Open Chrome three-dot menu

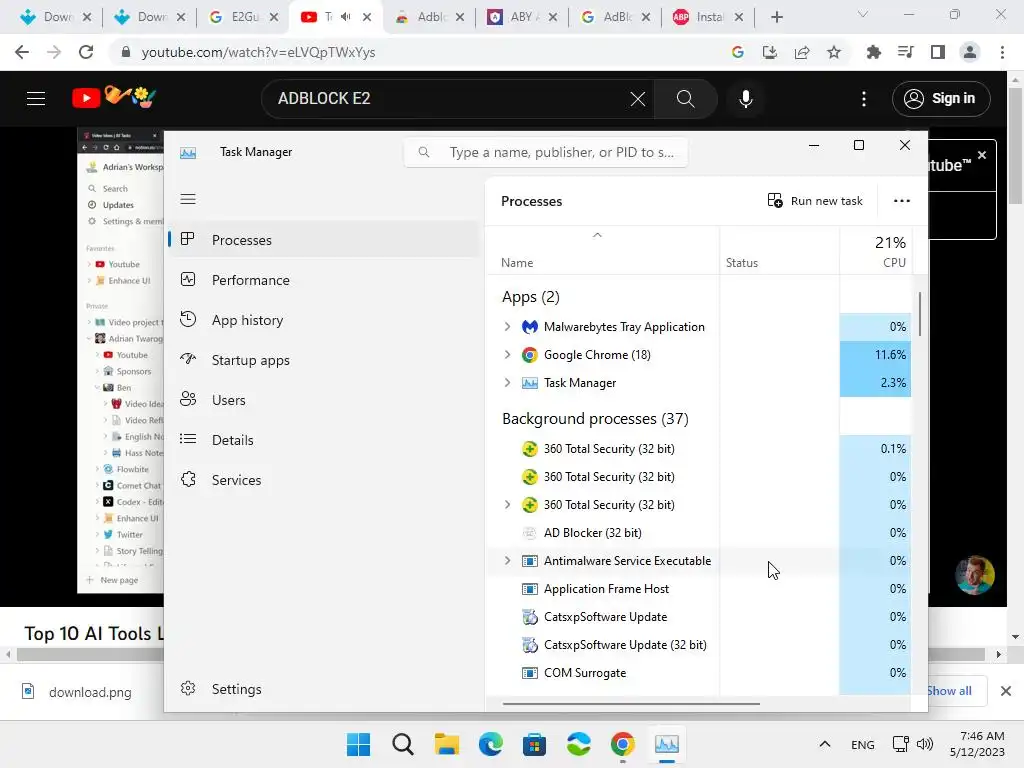click(1002, 52)
